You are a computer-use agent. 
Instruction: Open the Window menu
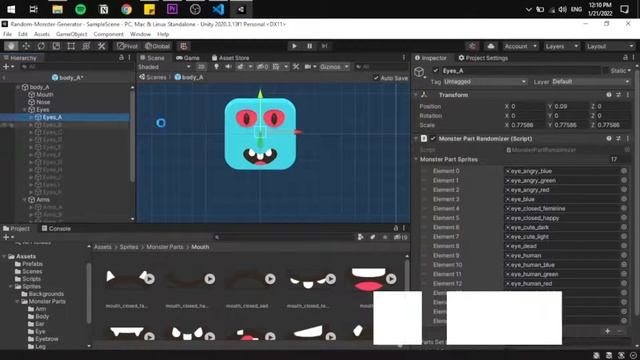coord(140,34)
